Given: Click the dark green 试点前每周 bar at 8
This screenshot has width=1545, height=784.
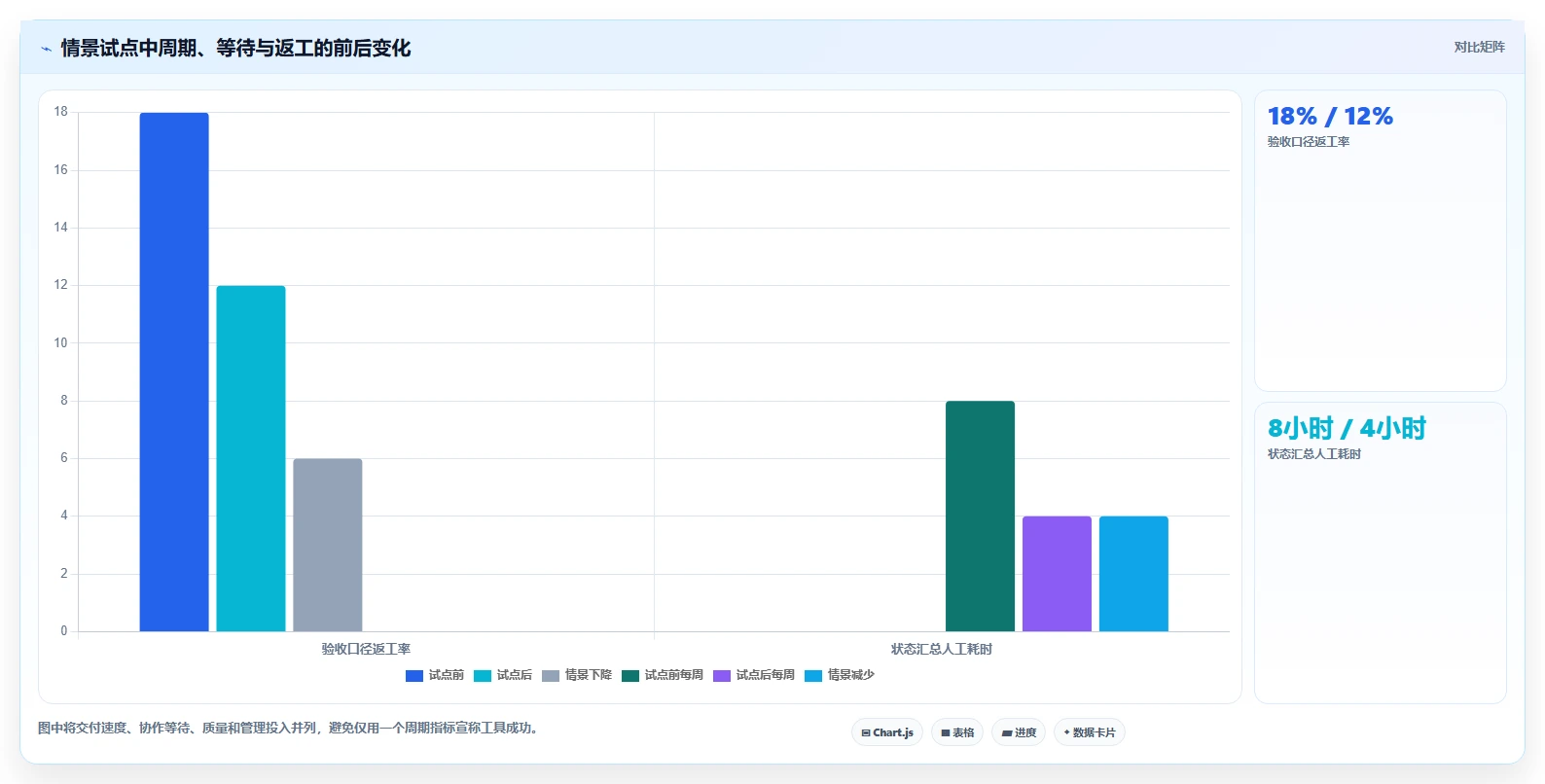Looking at the screenshot, I should pos(980,516).
